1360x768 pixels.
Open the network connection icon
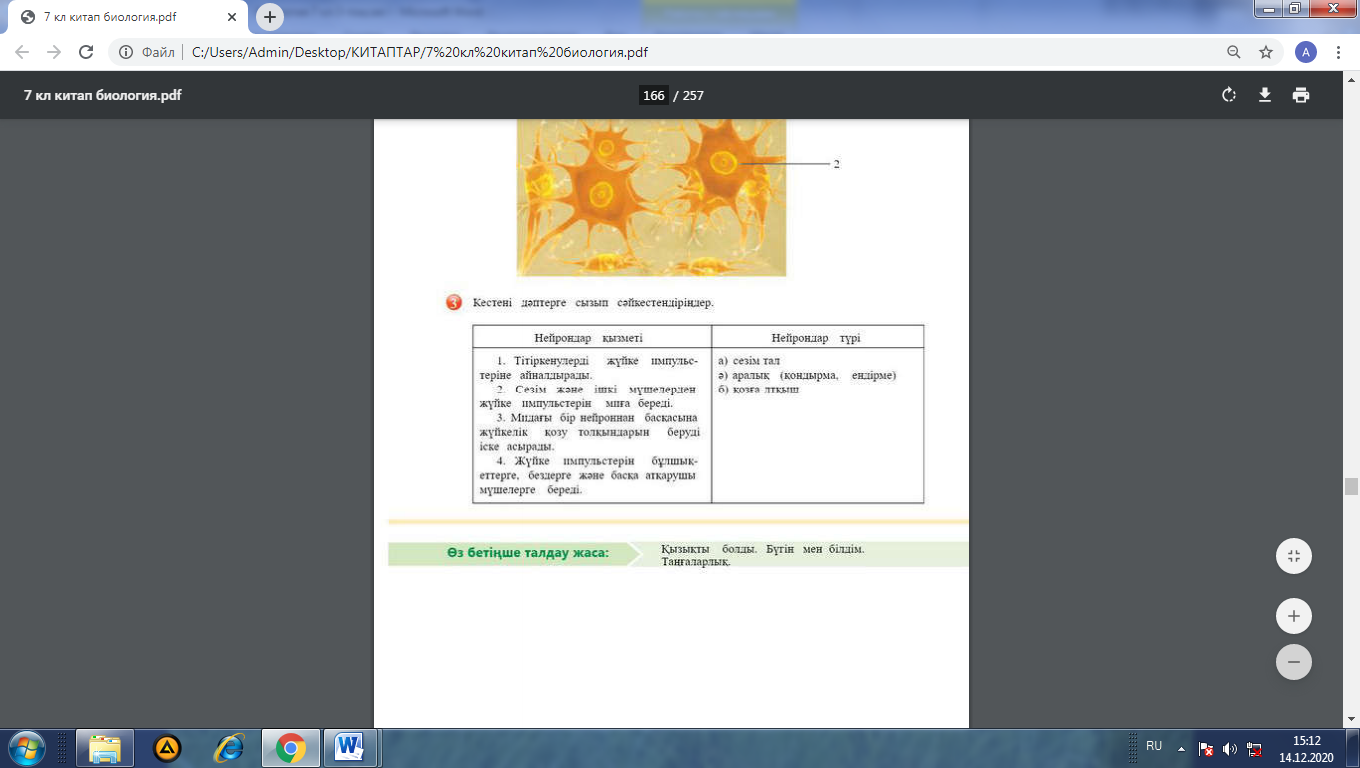(x=1254, y=748)
